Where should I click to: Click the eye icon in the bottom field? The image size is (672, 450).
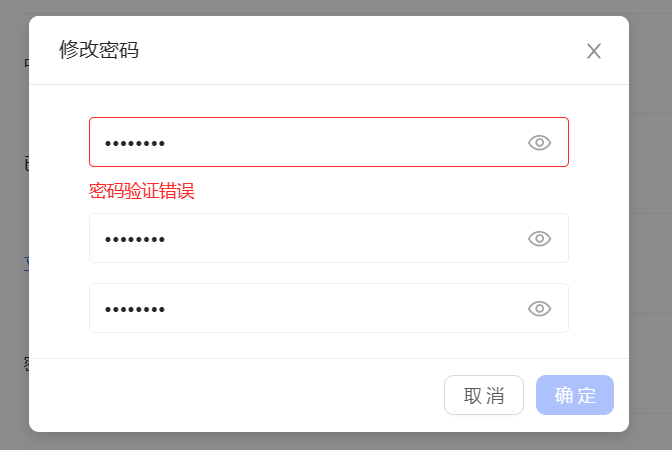coord(539,308)
